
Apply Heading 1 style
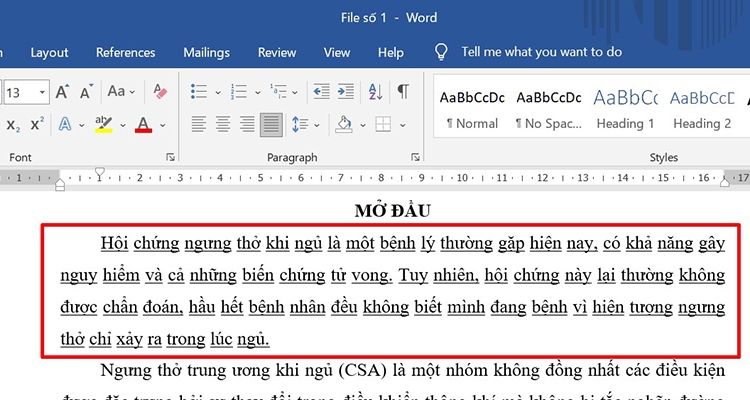(625, 110)
